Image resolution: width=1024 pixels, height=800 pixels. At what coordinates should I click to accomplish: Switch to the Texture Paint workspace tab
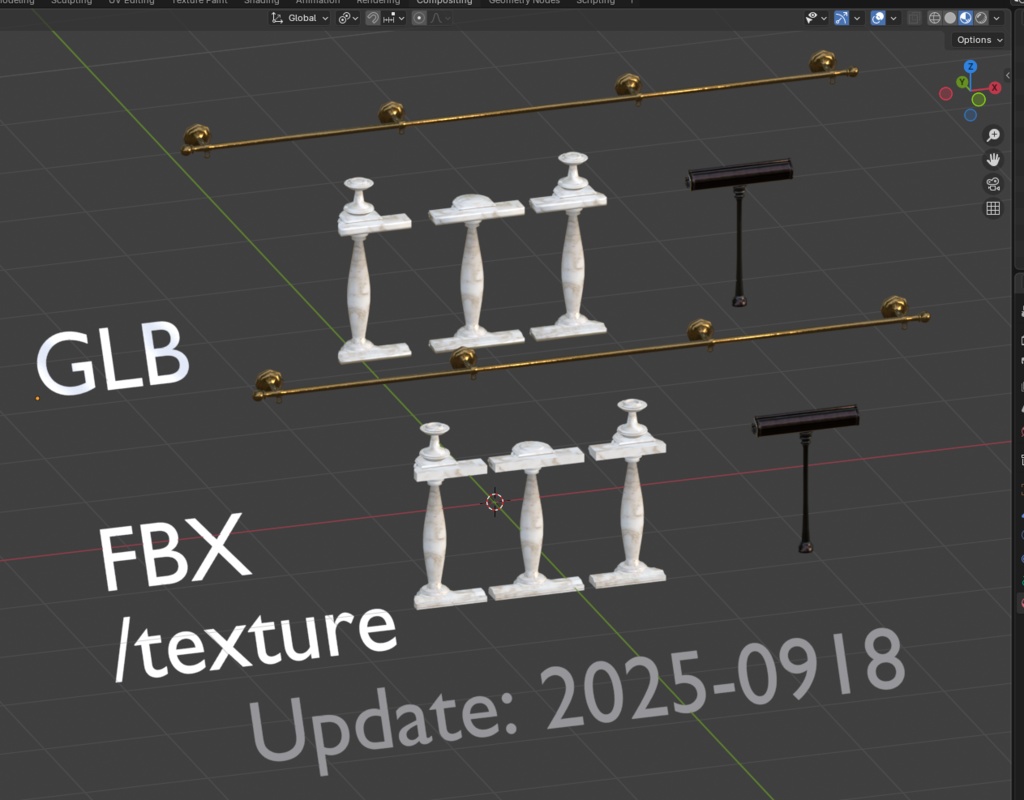[199, 2]
